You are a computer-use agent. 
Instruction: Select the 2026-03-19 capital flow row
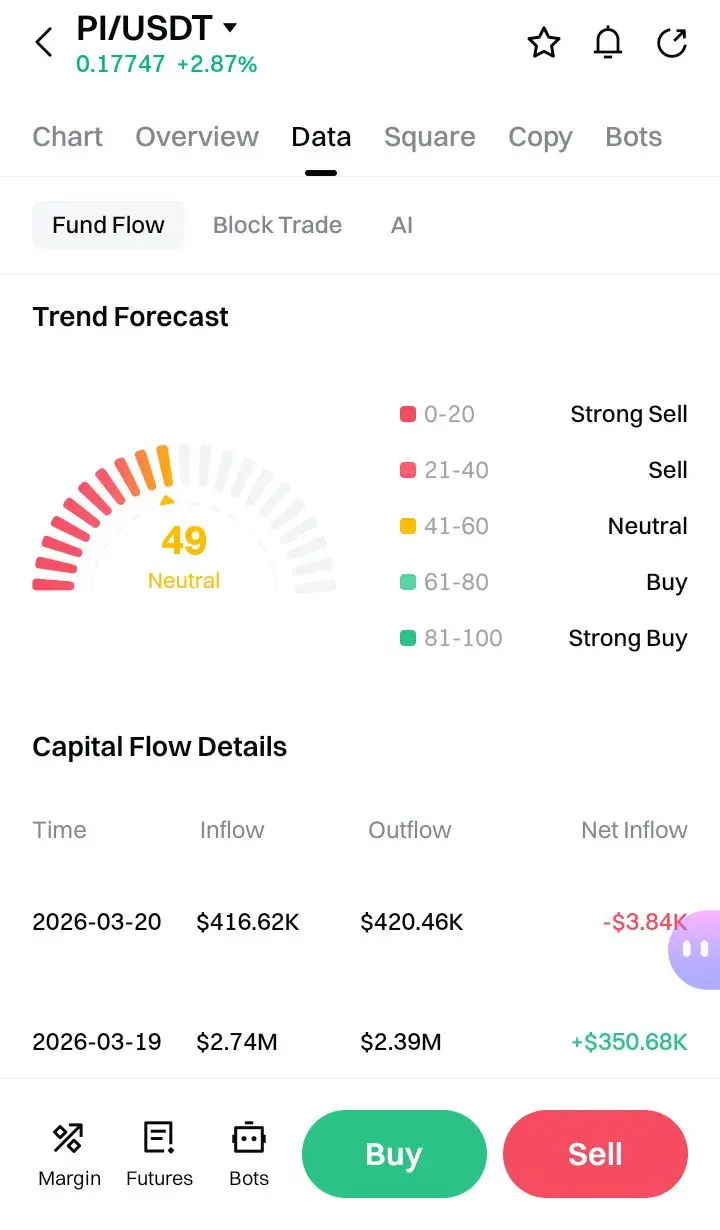click(360, 1042)
